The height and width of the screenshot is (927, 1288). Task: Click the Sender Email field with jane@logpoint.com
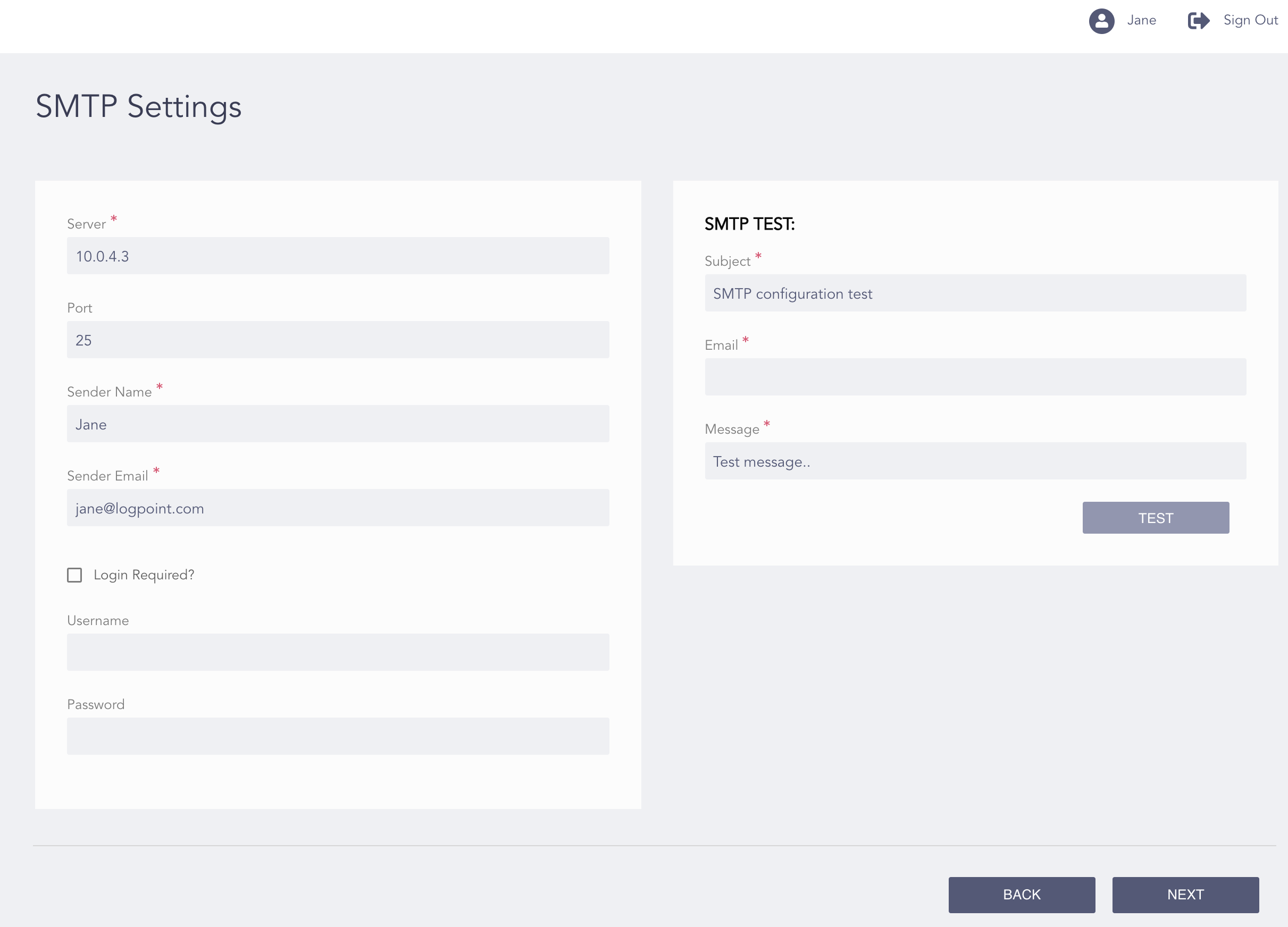click(x=338, y=508)
